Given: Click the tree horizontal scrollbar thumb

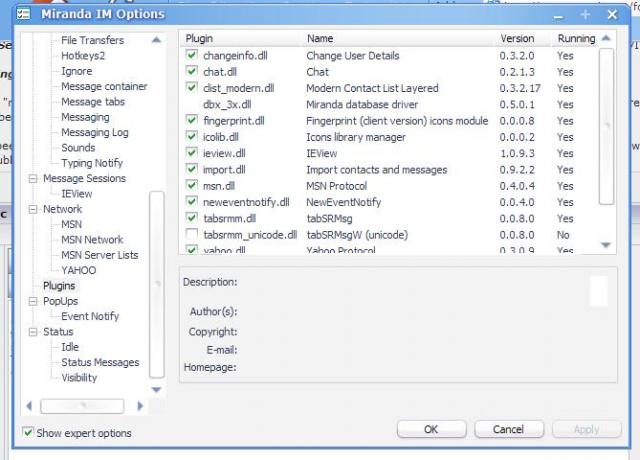Looking at the screenshot, I should click(82, 406).
